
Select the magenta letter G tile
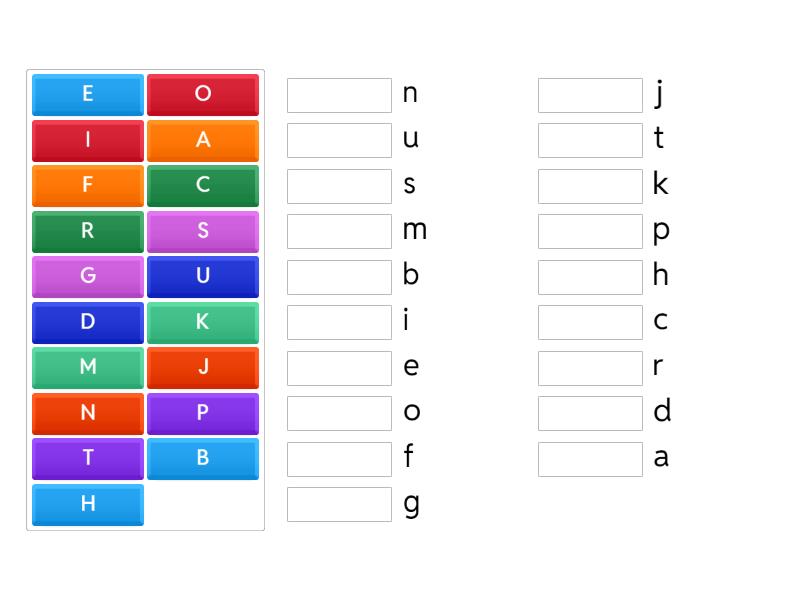(x=87, y=277)
